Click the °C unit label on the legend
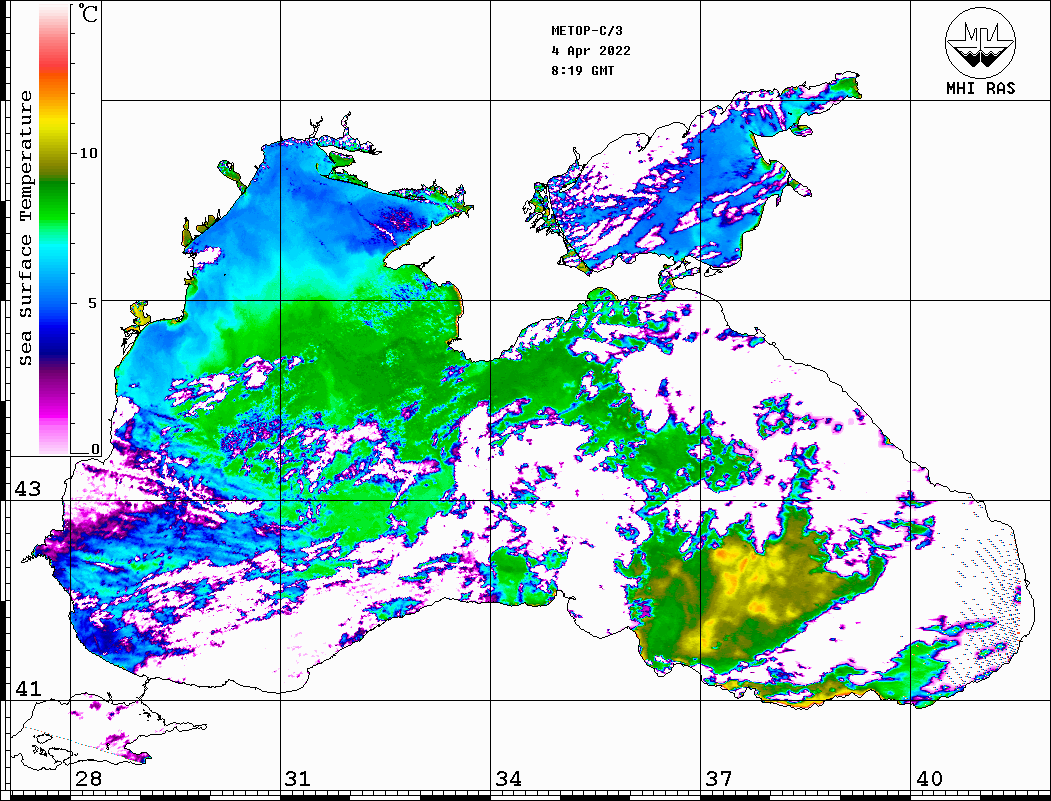This screenshot has width=1051, height=801. tap(88, 13)
